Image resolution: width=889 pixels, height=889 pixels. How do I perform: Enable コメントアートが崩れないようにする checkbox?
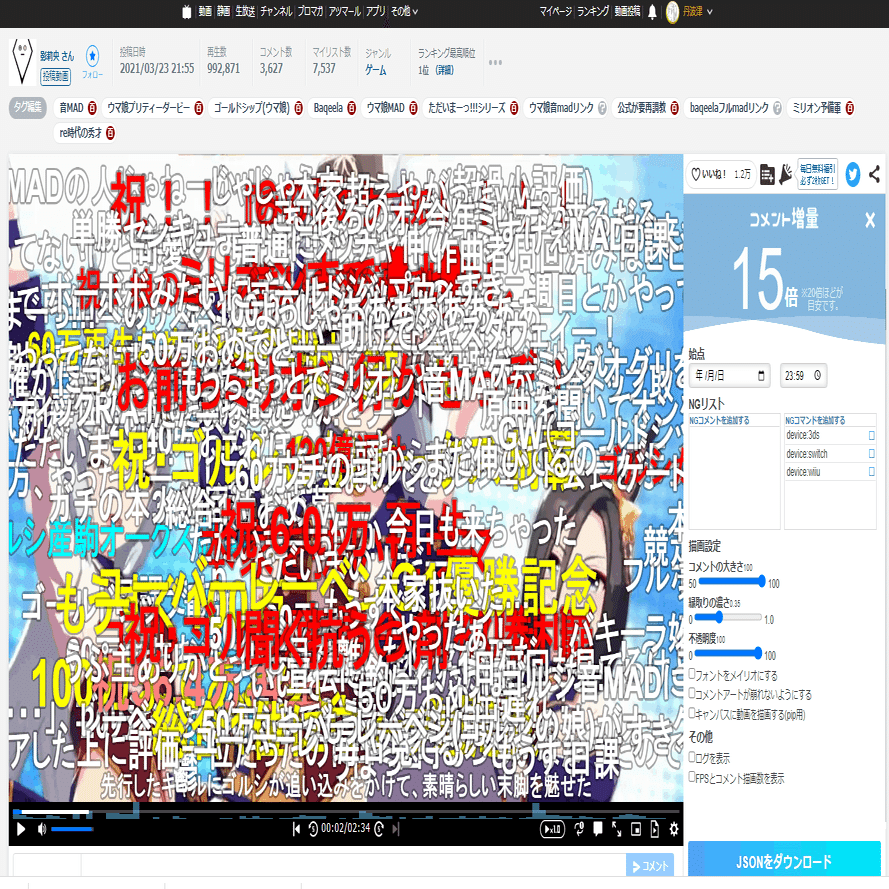coord(692,693)
